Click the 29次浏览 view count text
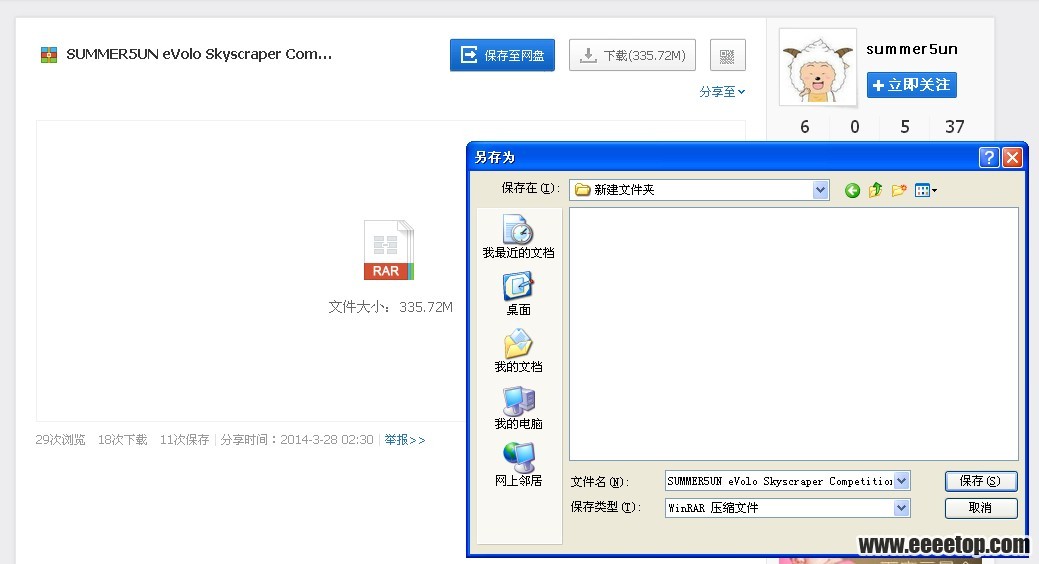Image resolution: width=1039 pixels, height=564 pixels. pyautogui.click(x=60, y=439)
